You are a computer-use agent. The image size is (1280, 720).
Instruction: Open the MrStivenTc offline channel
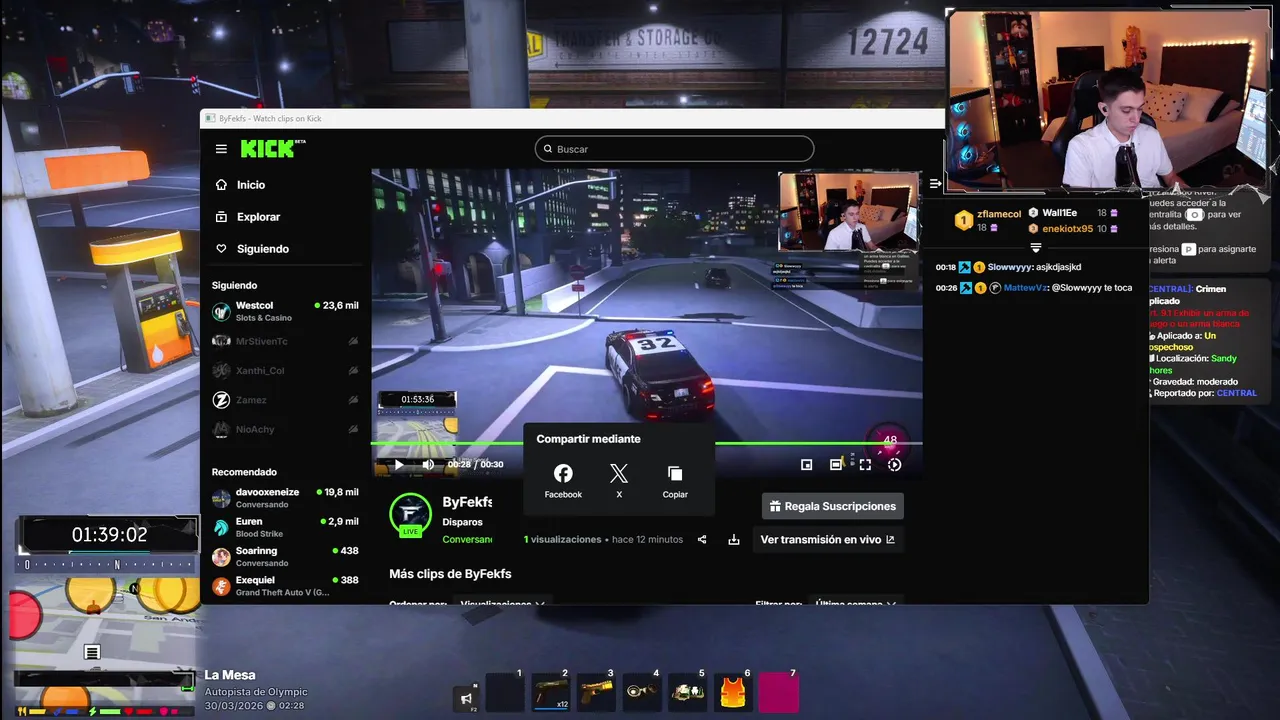coord(285,341)
